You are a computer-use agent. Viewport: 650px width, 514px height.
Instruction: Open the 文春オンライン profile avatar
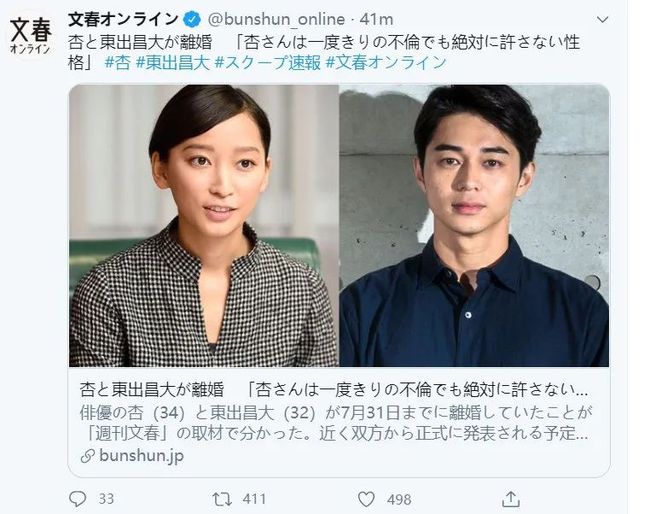coord(31,36)
